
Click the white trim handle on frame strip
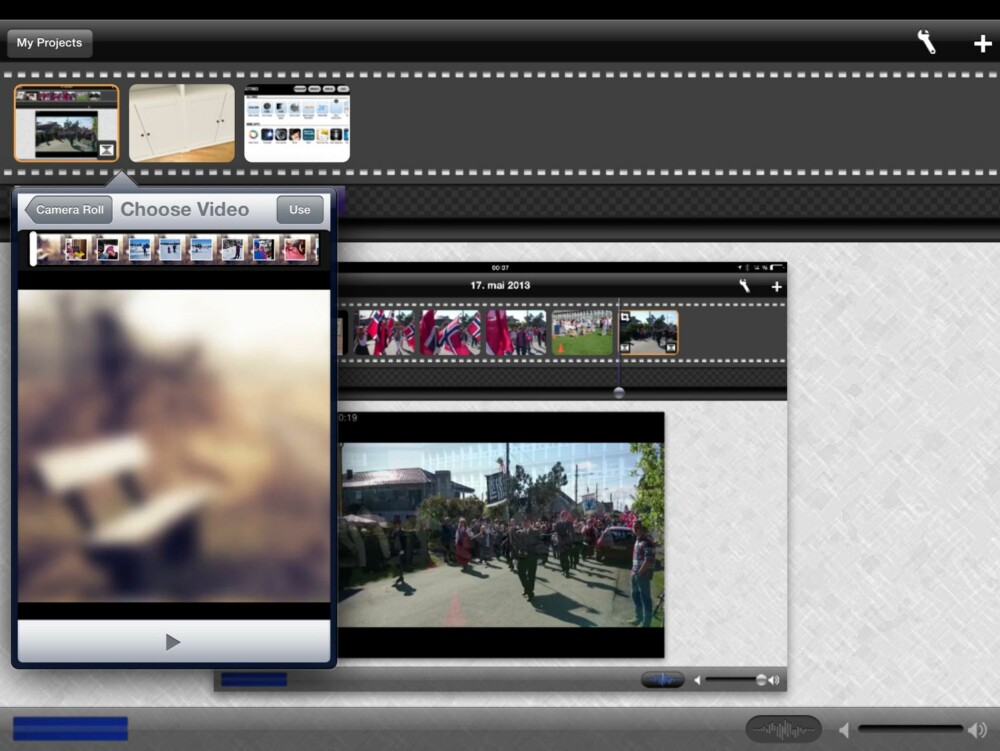tap(33, 249)
